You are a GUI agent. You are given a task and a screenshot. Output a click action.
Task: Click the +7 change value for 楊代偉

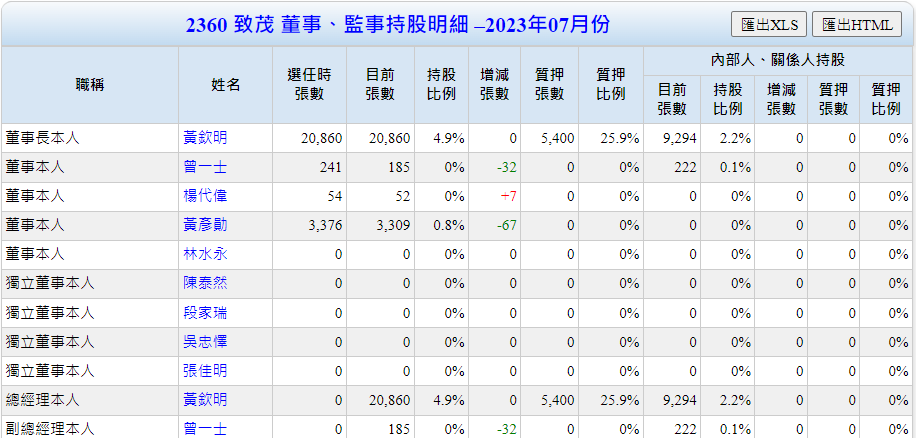[x=507, y=196]
